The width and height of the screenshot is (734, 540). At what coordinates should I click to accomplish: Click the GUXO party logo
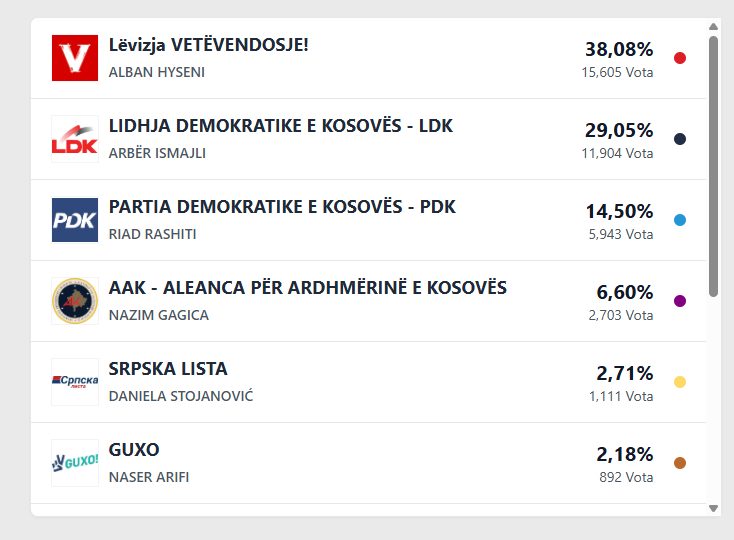[x=75, y=463]
